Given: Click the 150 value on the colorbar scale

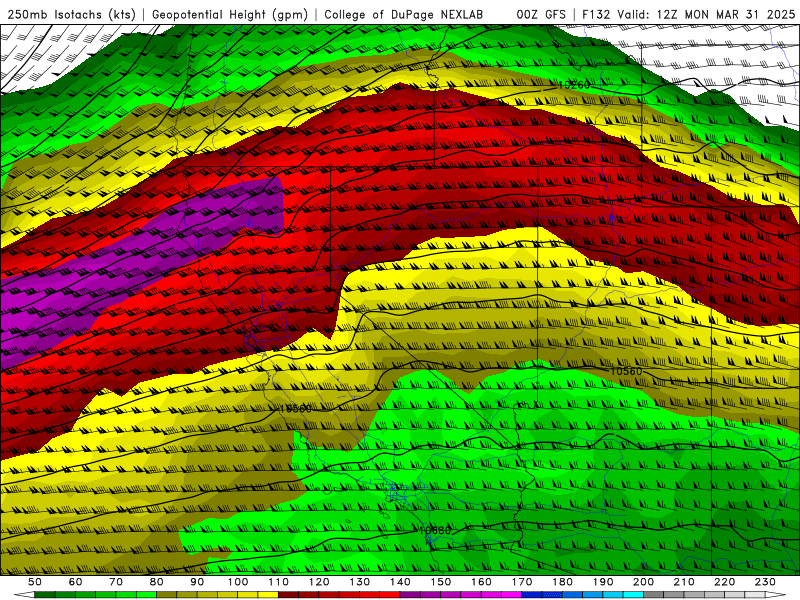Looking at the screenshot, I should [440, 582].
